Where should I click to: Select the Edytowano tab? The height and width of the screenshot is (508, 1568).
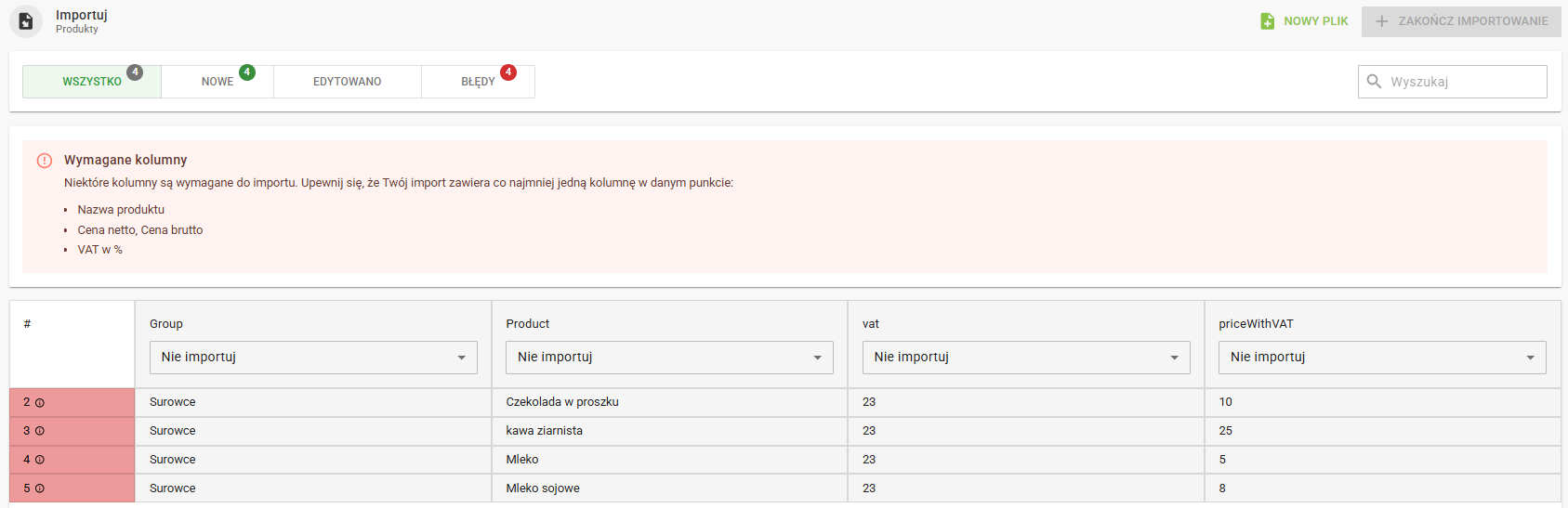(347, 82)
